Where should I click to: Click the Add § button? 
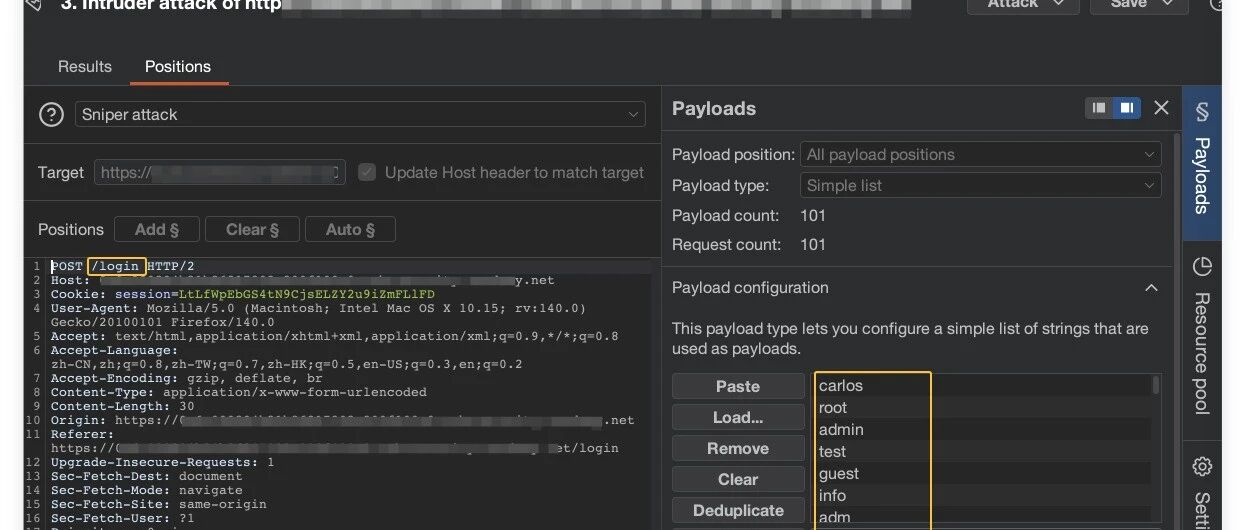coord(157,229)
